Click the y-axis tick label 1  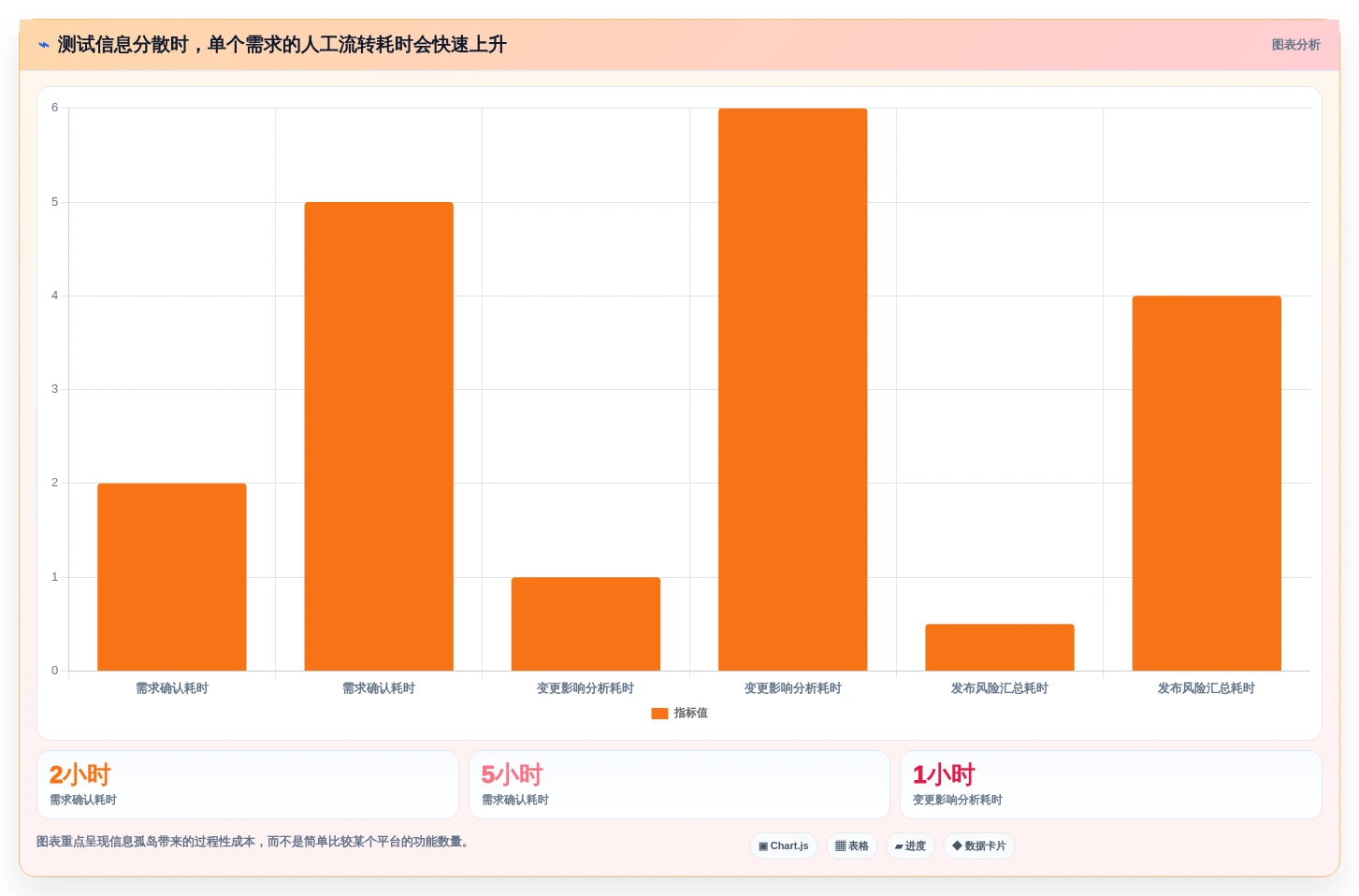[x=54, y=577]
